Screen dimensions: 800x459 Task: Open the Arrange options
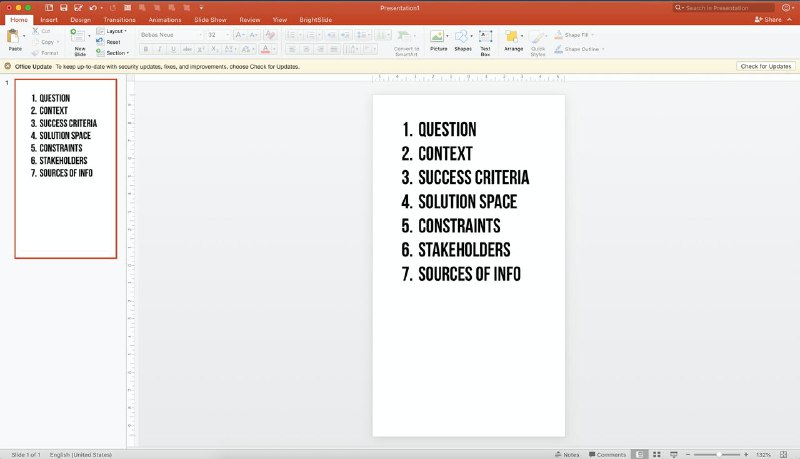513,41
